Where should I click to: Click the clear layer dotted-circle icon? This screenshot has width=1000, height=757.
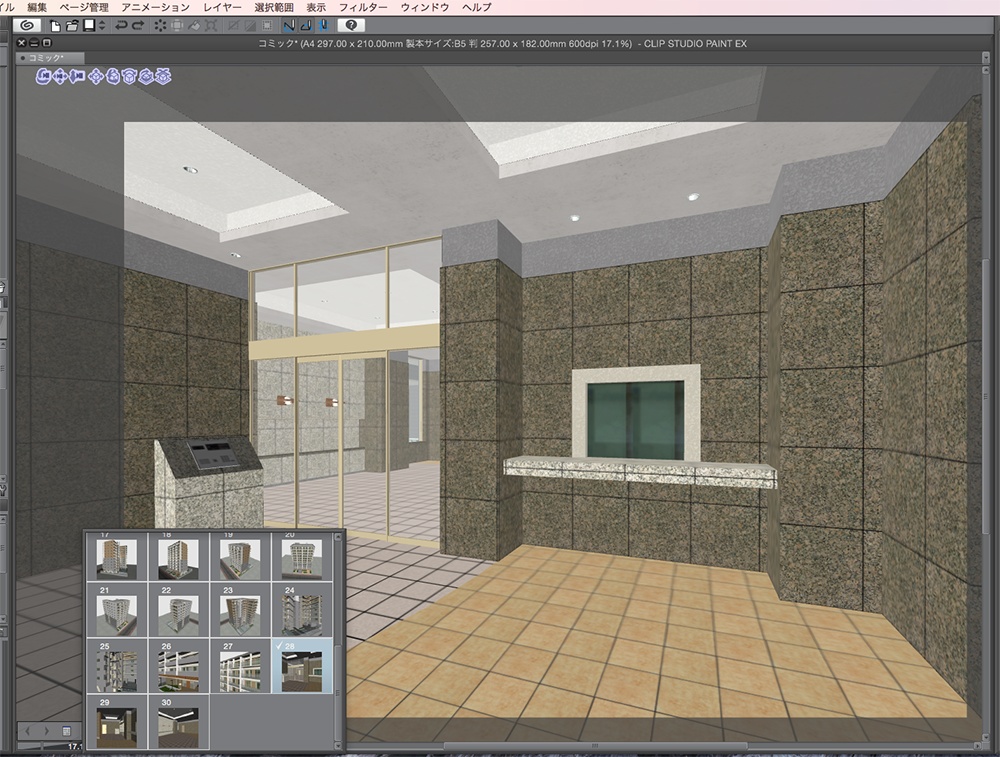(160, 26)
